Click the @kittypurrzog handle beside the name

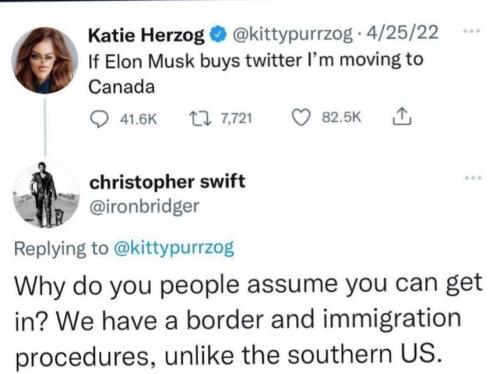pos(291,34)
